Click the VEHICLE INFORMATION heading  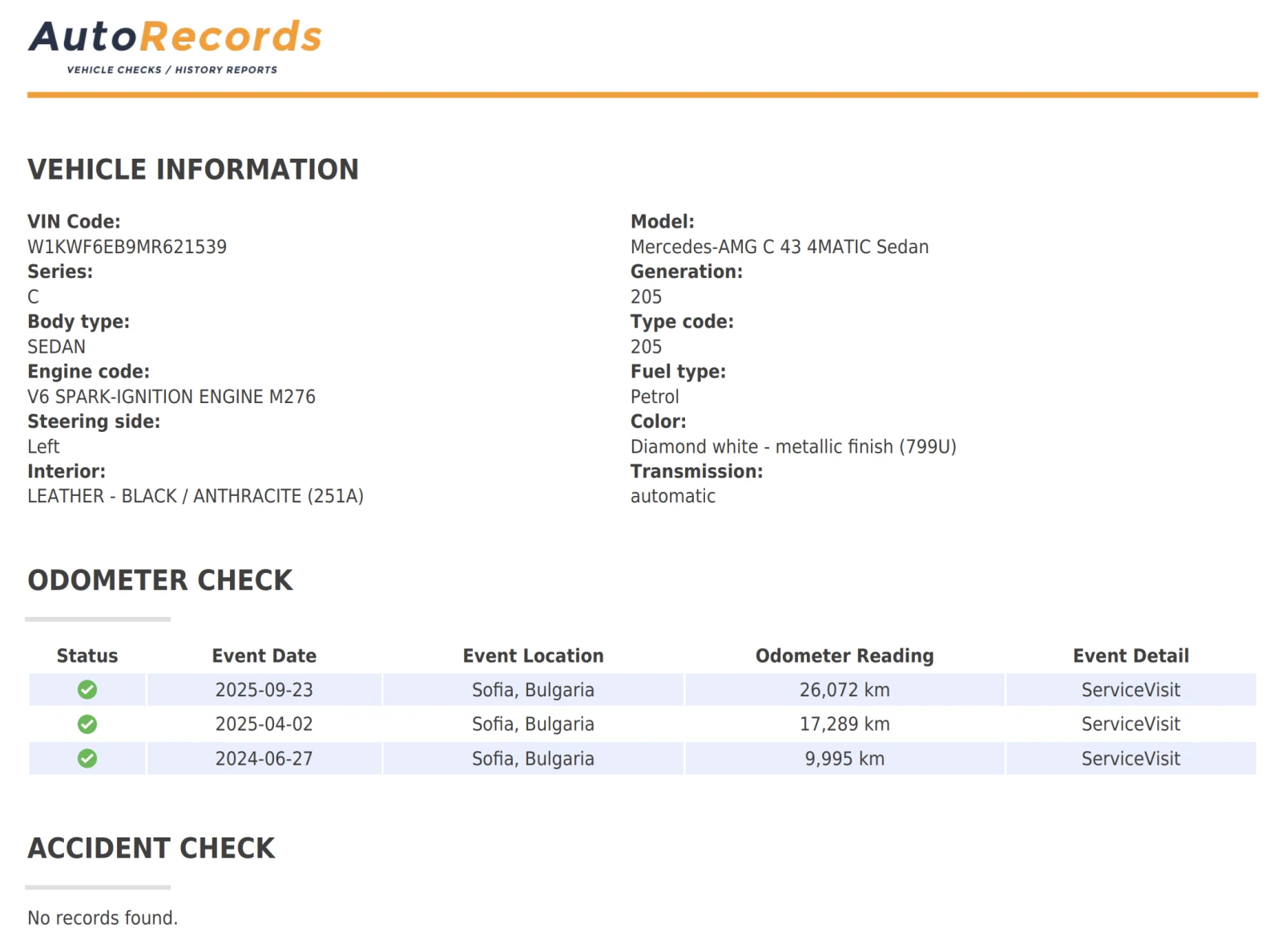point(193,170)
